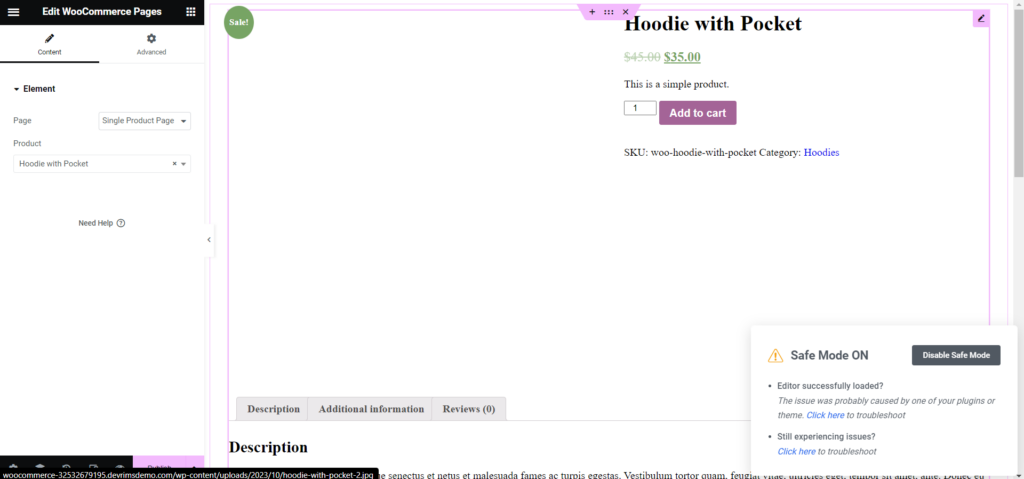The height and width of the screenshot is (479, 1024).
Task: Click the Need Help link
Action: [96, 223]
